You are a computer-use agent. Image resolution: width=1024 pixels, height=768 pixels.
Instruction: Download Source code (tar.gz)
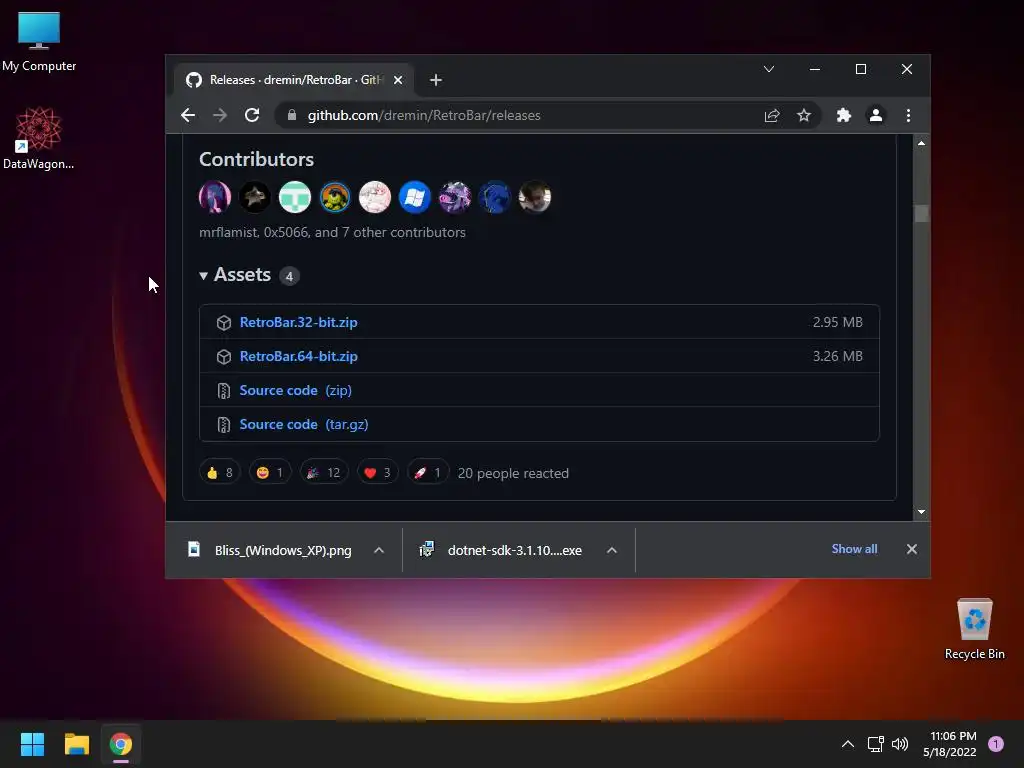point(304,424)
